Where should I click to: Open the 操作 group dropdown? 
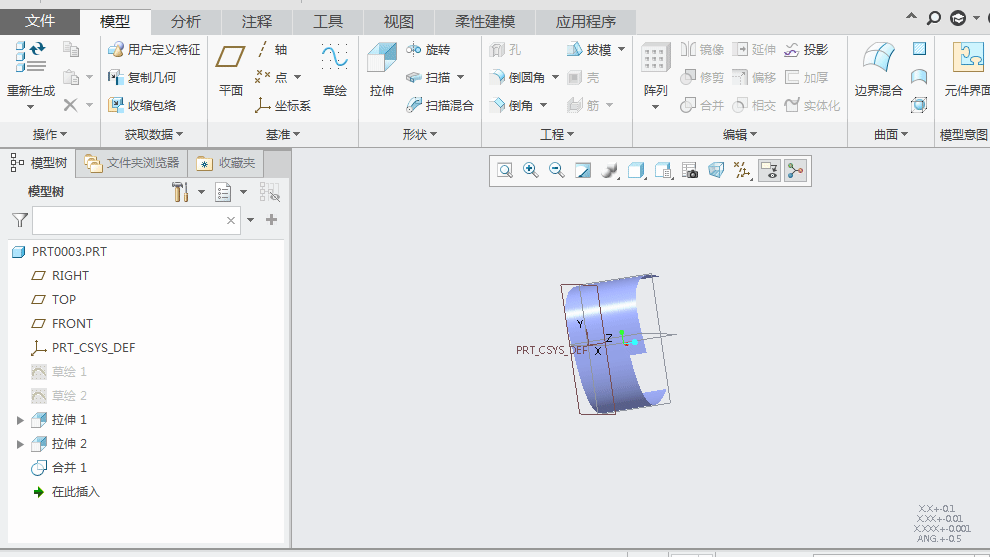(x=50, y=135)
